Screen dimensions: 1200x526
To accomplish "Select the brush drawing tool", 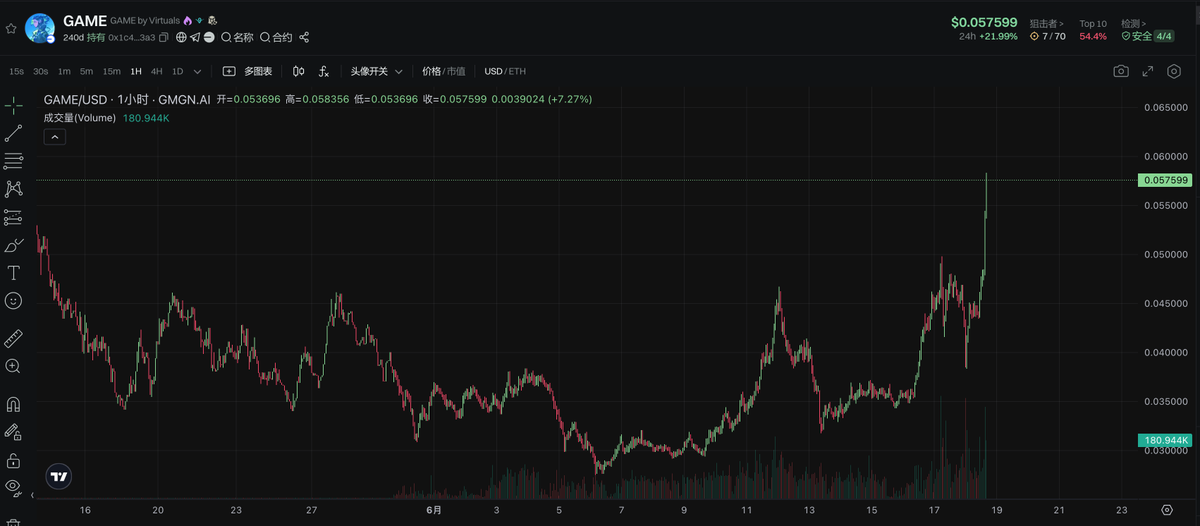I will pos(13,244).
